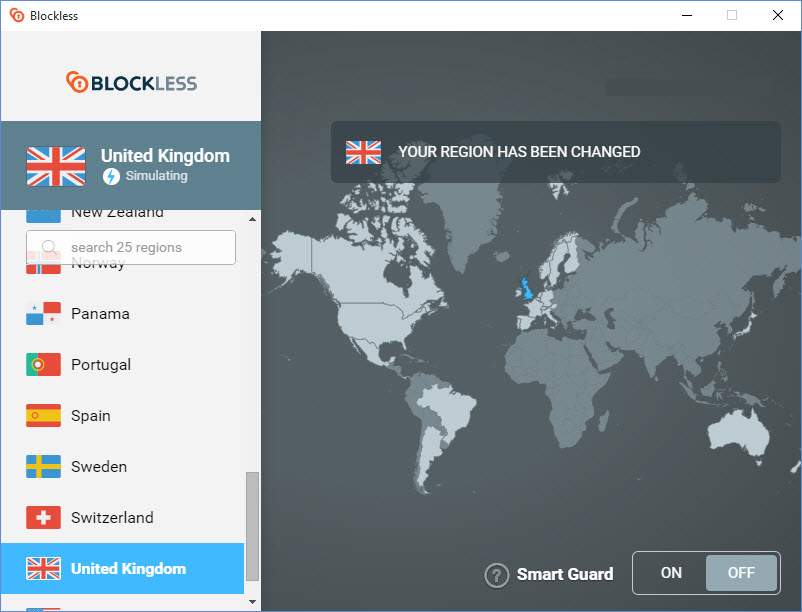Viewport: 802px width, 612px height.
Task: Select Switzerland from region list
Action: tap(123, 517)
